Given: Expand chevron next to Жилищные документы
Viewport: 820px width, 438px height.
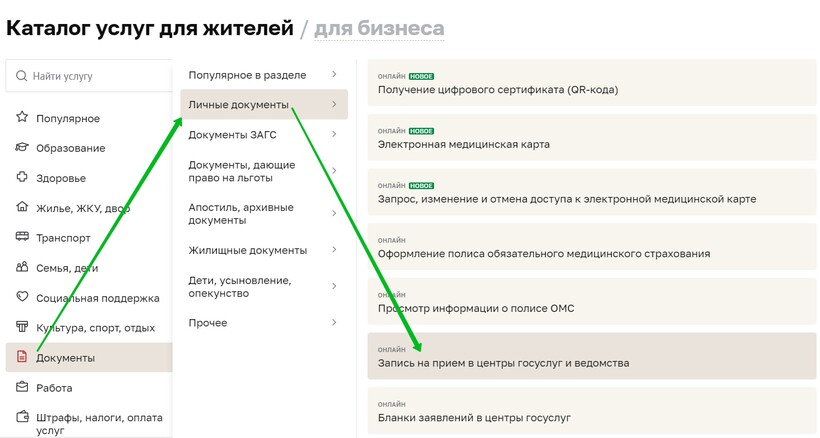Looking at the screenshot, I should [x=334, y=249].
